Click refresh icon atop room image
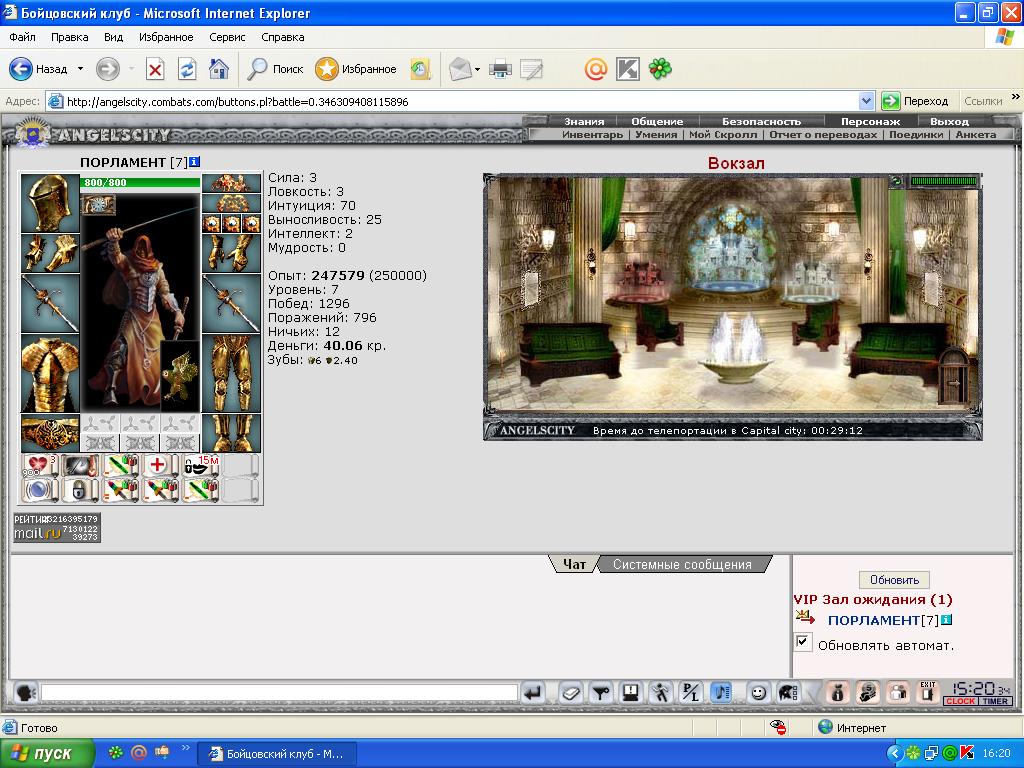 coord(897,181)
